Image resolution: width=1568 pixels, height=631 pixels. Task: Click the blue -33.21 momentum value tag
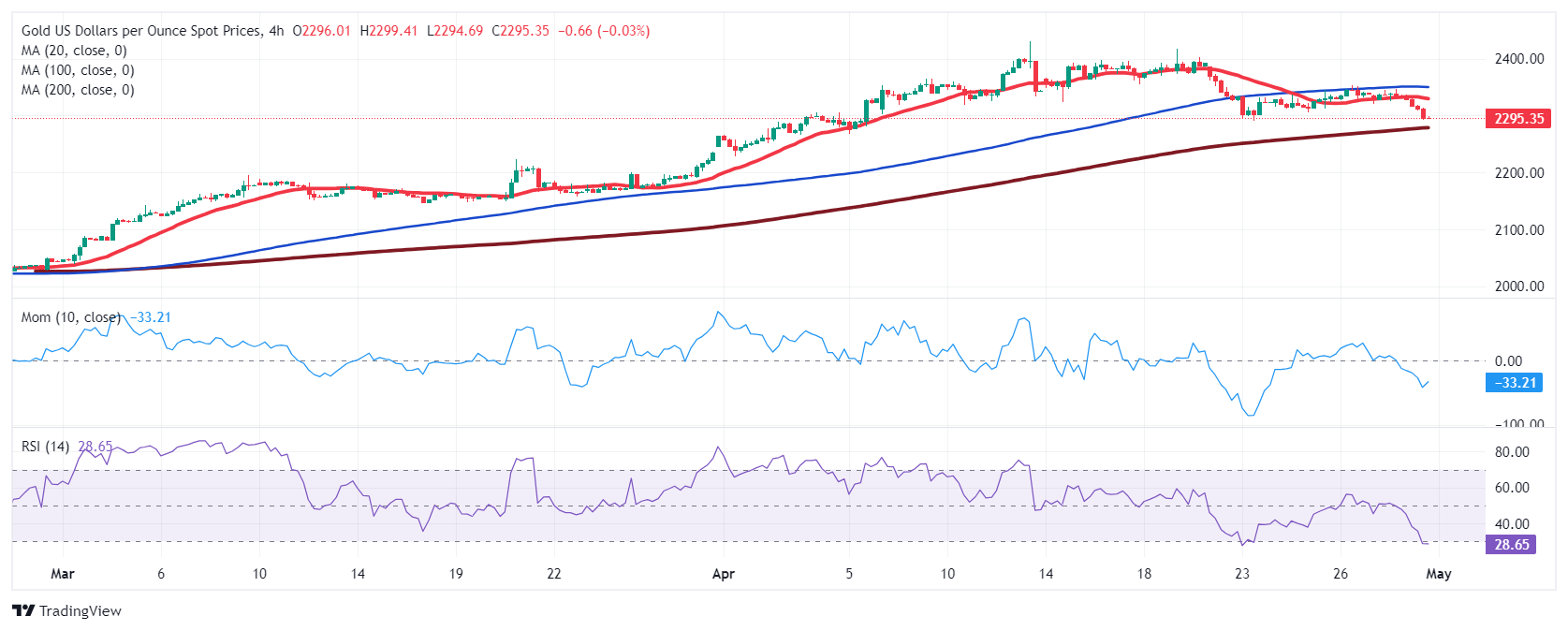(1514, 383)
